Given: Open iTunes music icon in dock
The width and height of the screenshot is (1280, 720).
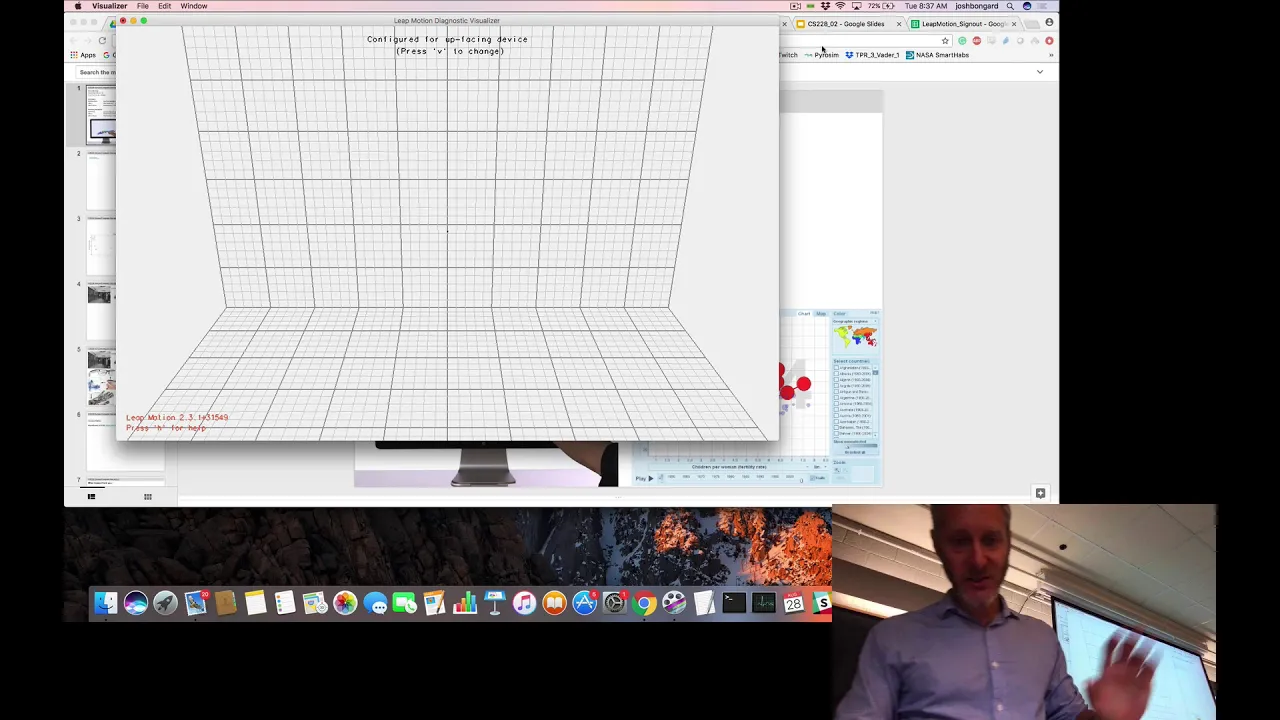Looking at the screenshot, I should 525,603.
